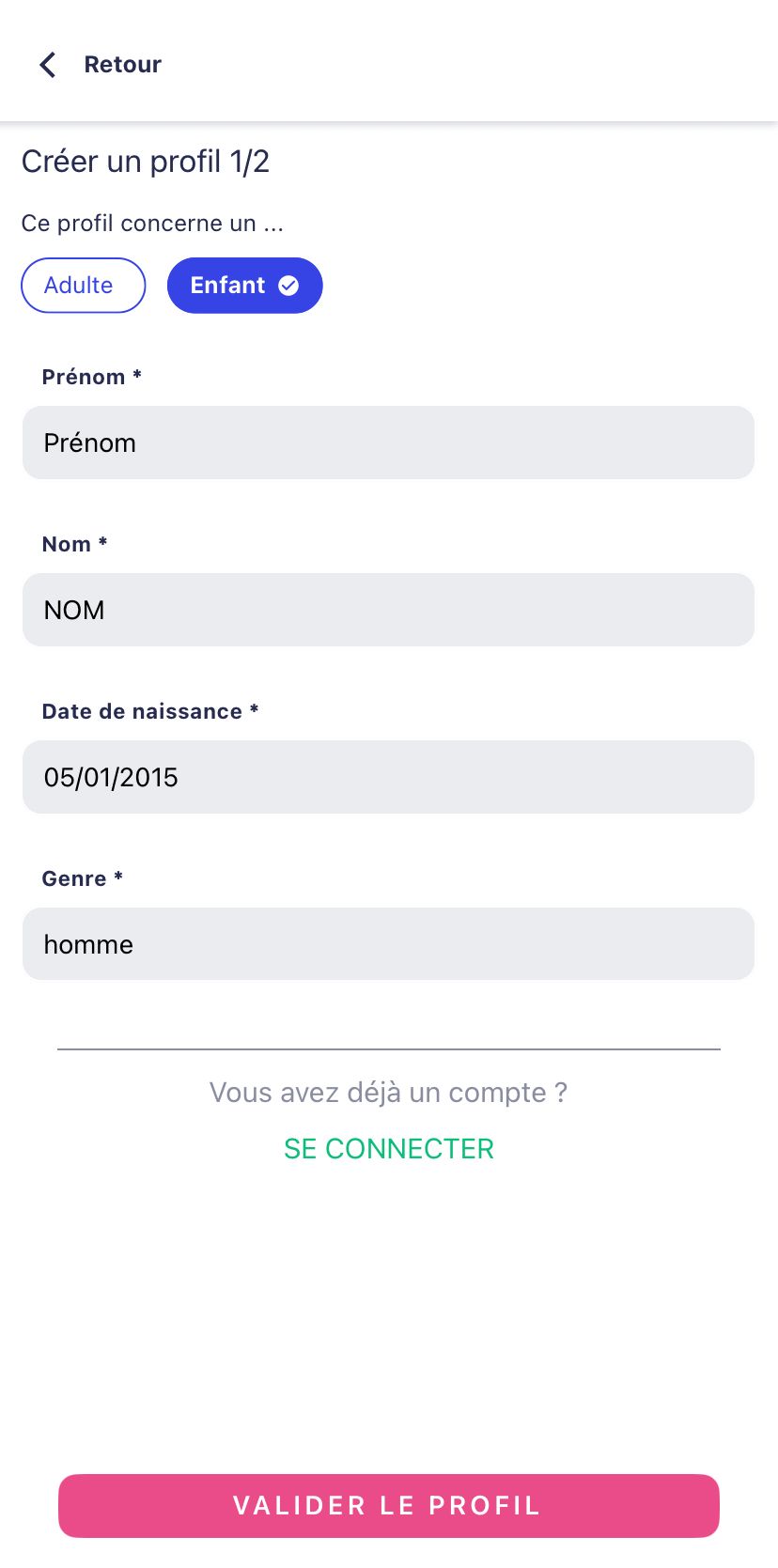Click the checkmark icon inside Enfant

pos(288,286)
